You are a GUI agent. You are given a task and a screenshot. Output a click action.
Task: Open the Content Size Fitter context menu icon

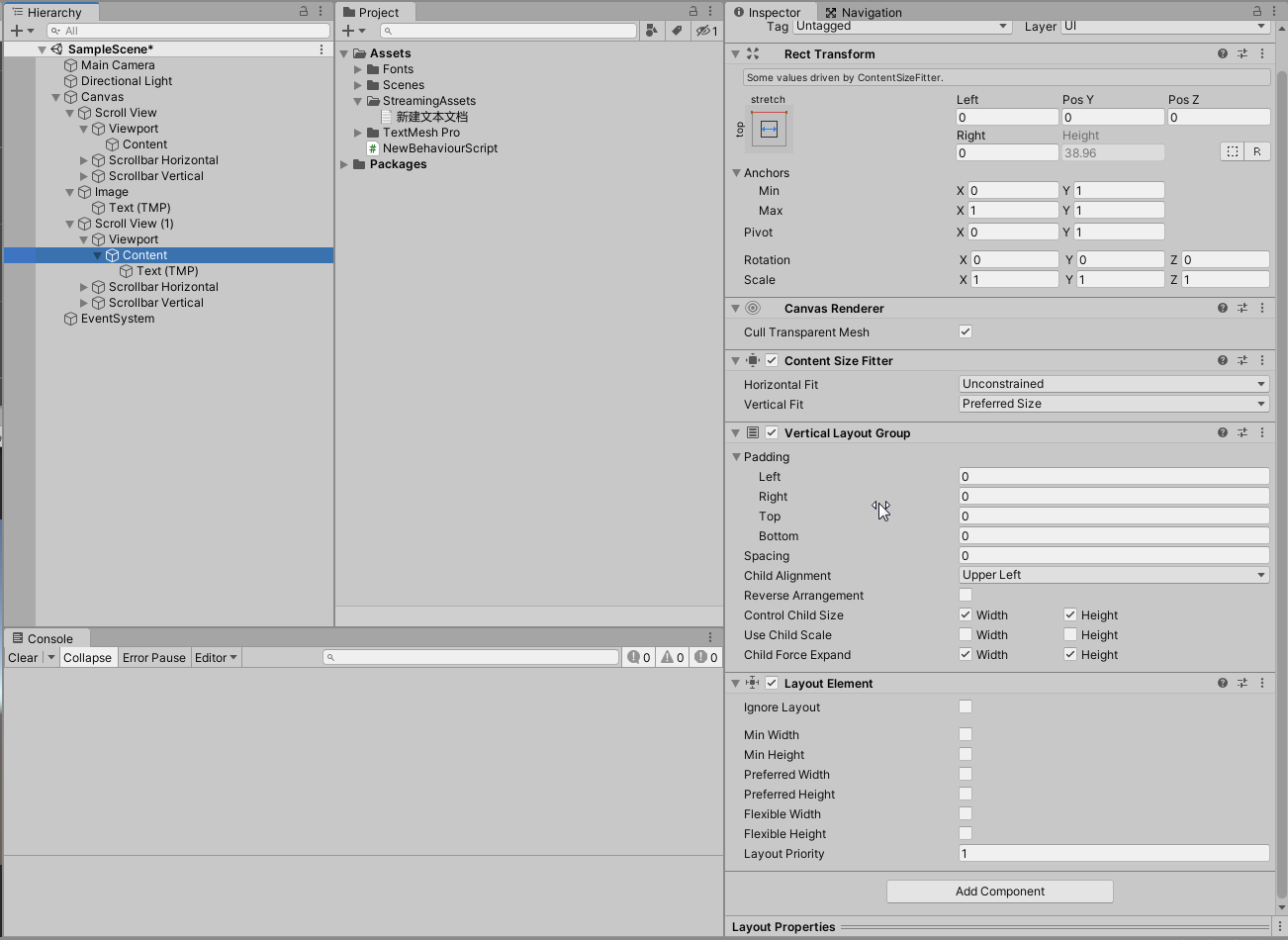click(x=1261, y=360)
